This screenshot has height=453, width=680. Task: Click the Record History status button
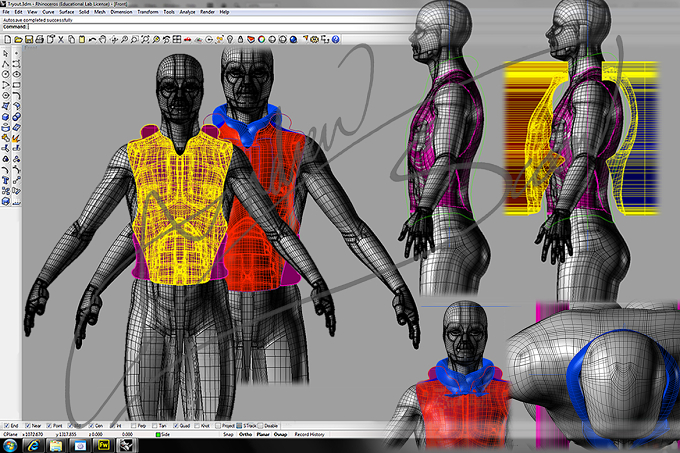coord(310,434)
